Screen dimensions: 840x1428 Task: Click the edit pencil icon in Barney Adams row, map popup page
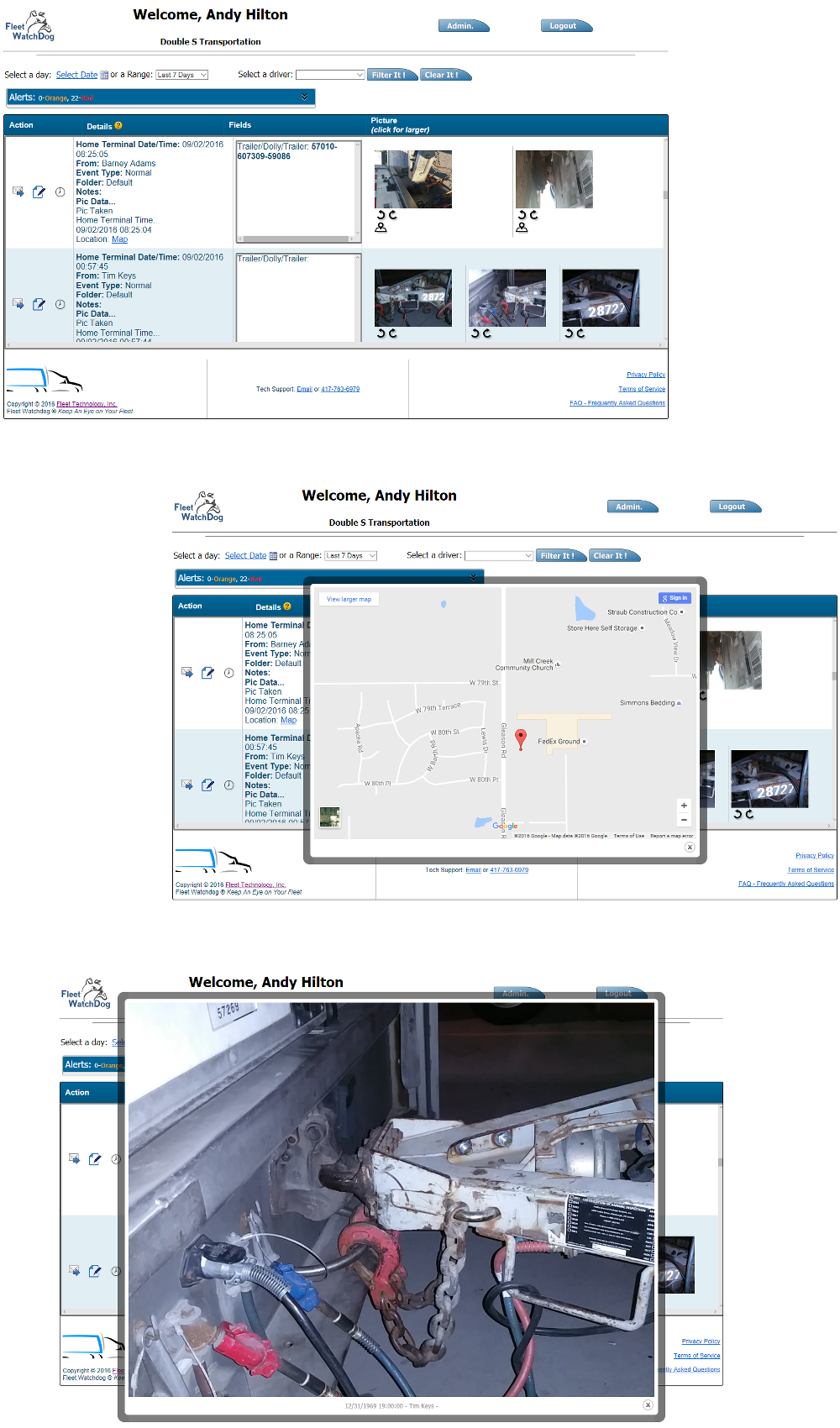coord(207,673)
